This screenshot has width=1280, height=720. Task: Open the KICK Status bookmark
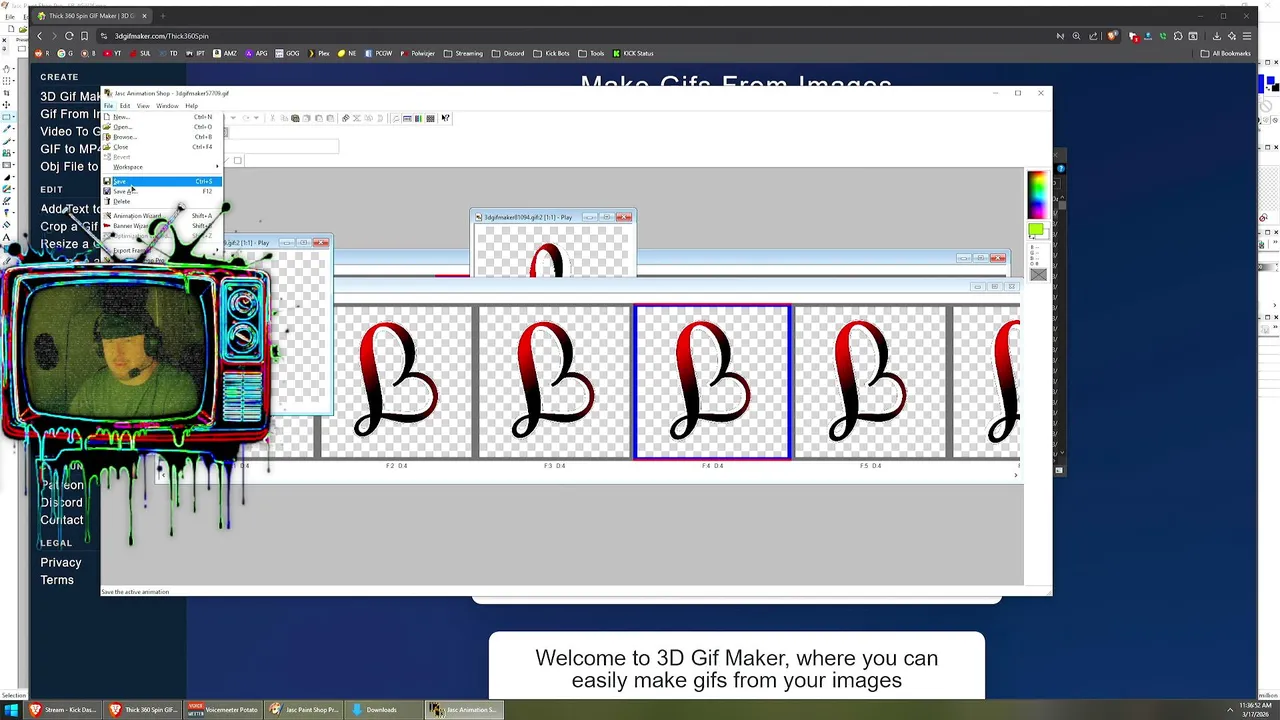[633, 53]
